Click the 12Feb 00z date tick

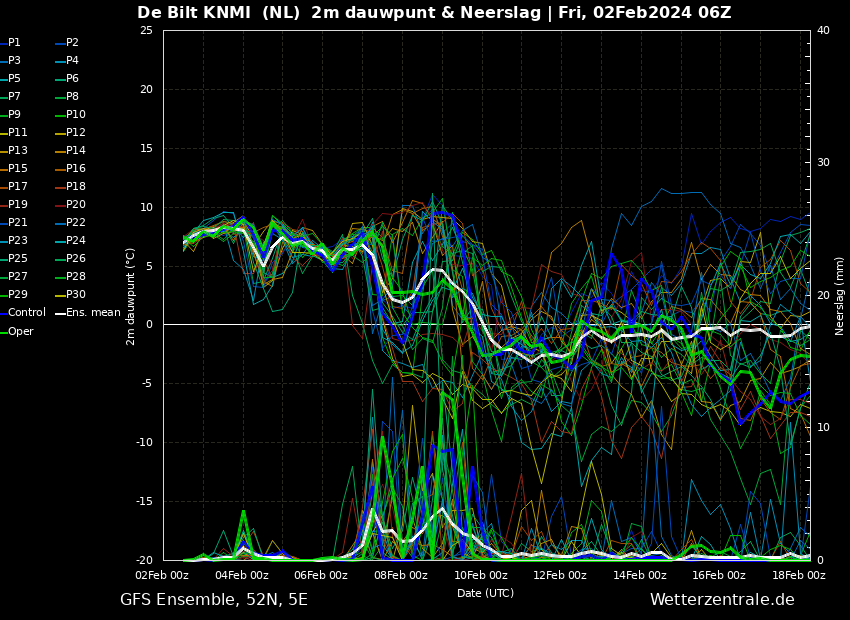[x=560, y=576]
